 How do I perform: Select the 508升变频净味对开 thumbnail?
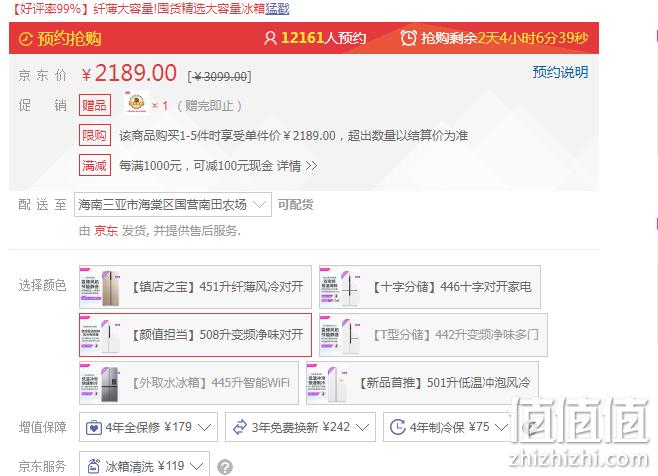pyautogui.click(x=101, y=335)
